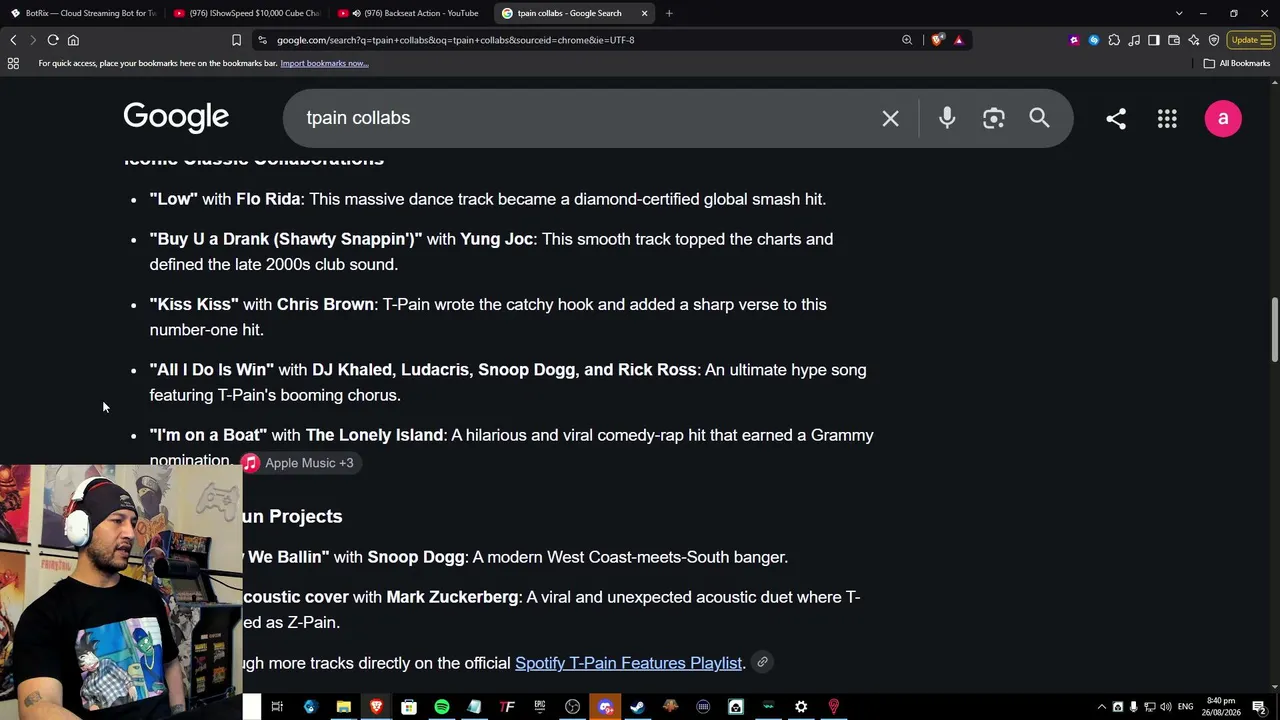Reload the current page

point(53,40)
